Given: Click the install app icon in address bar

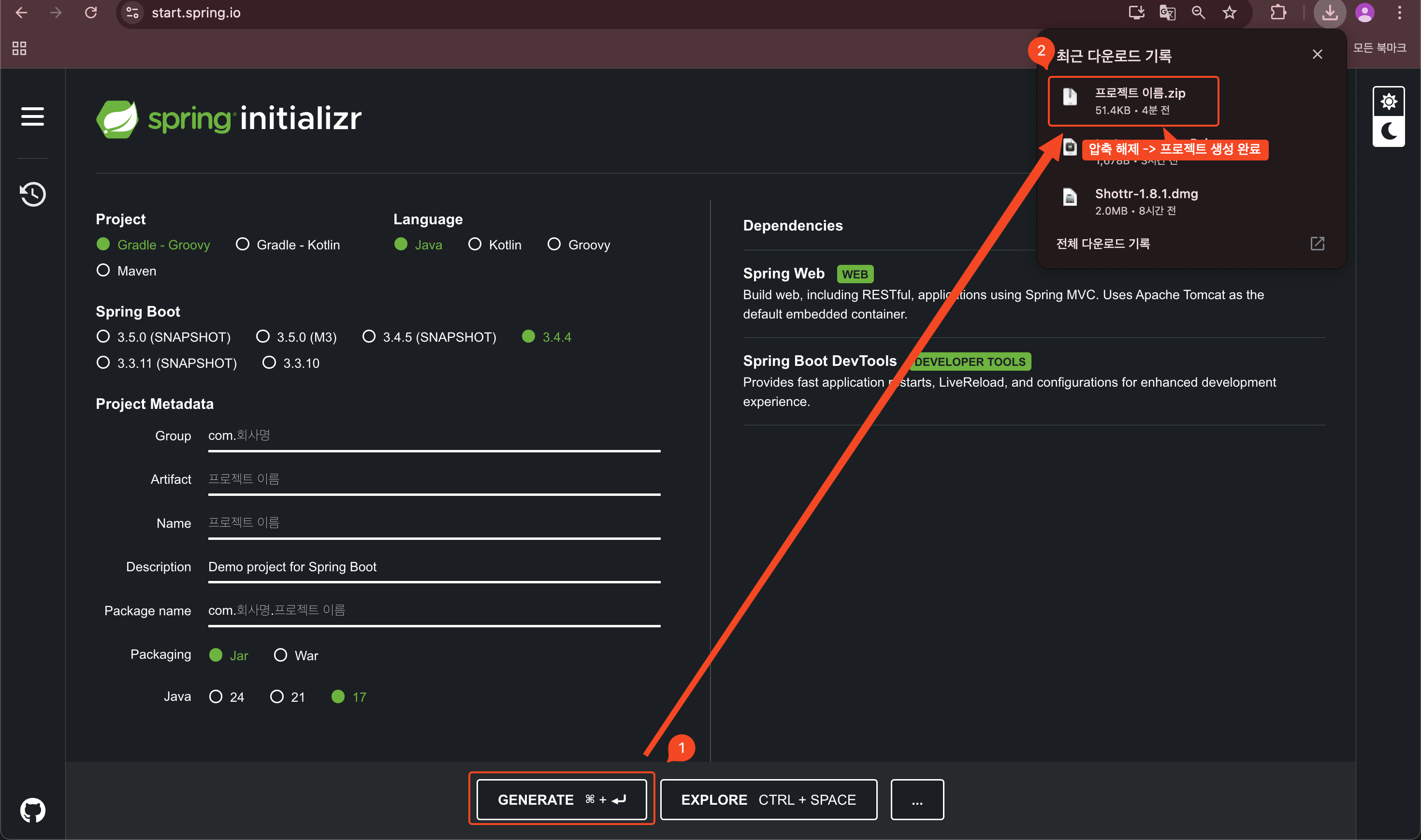Looking at the screenshot, I should 1136,13.
